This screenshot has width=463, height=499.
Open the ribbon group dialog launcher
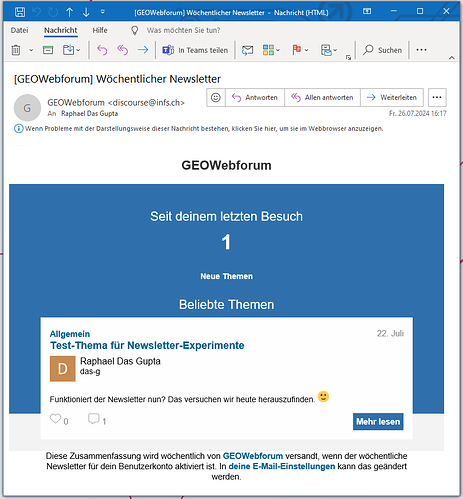(348, 58)
